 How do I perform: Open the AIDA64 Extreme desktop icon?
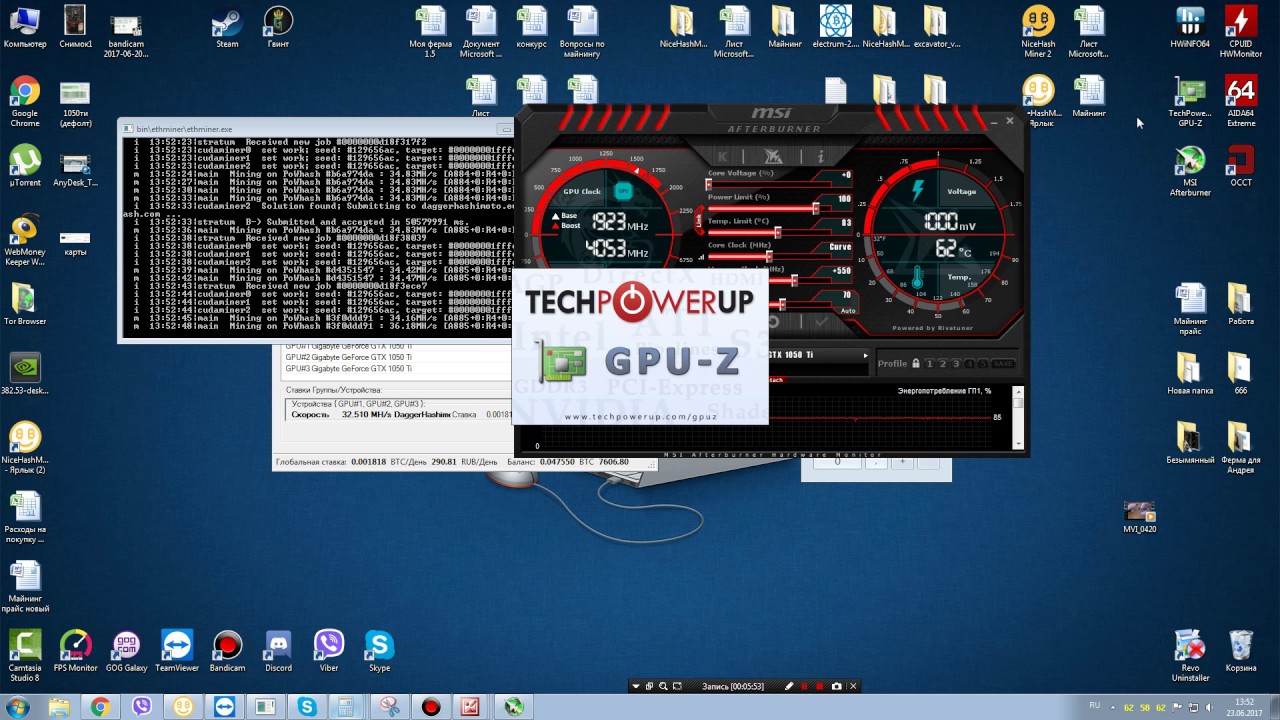1241,102
